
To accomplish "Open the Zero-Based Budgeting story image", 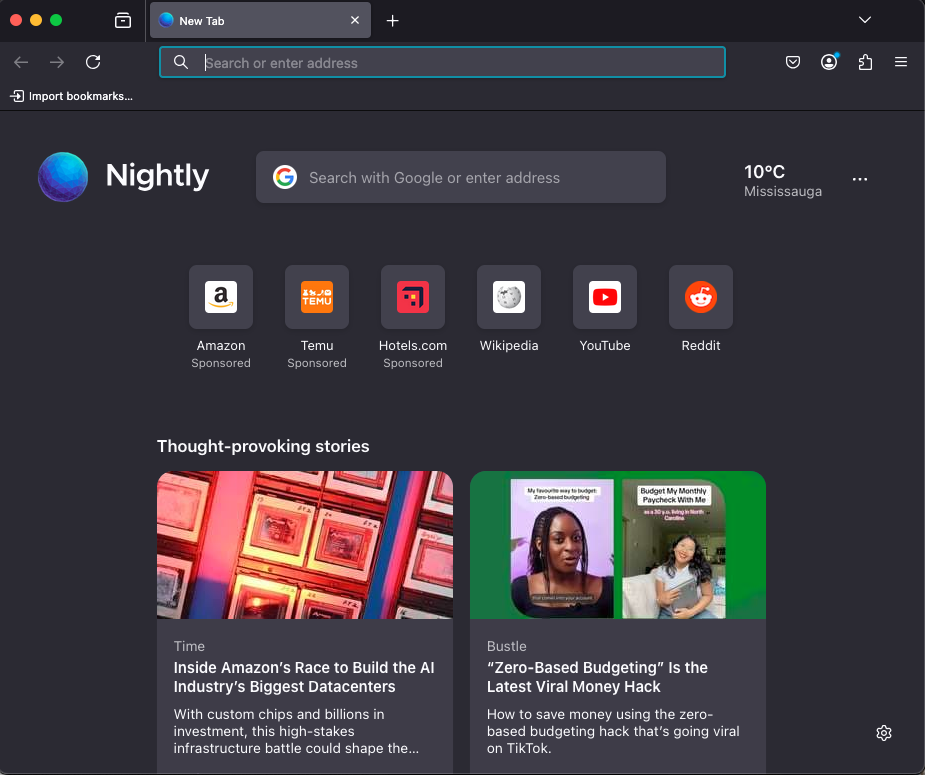I will [618, 545].
